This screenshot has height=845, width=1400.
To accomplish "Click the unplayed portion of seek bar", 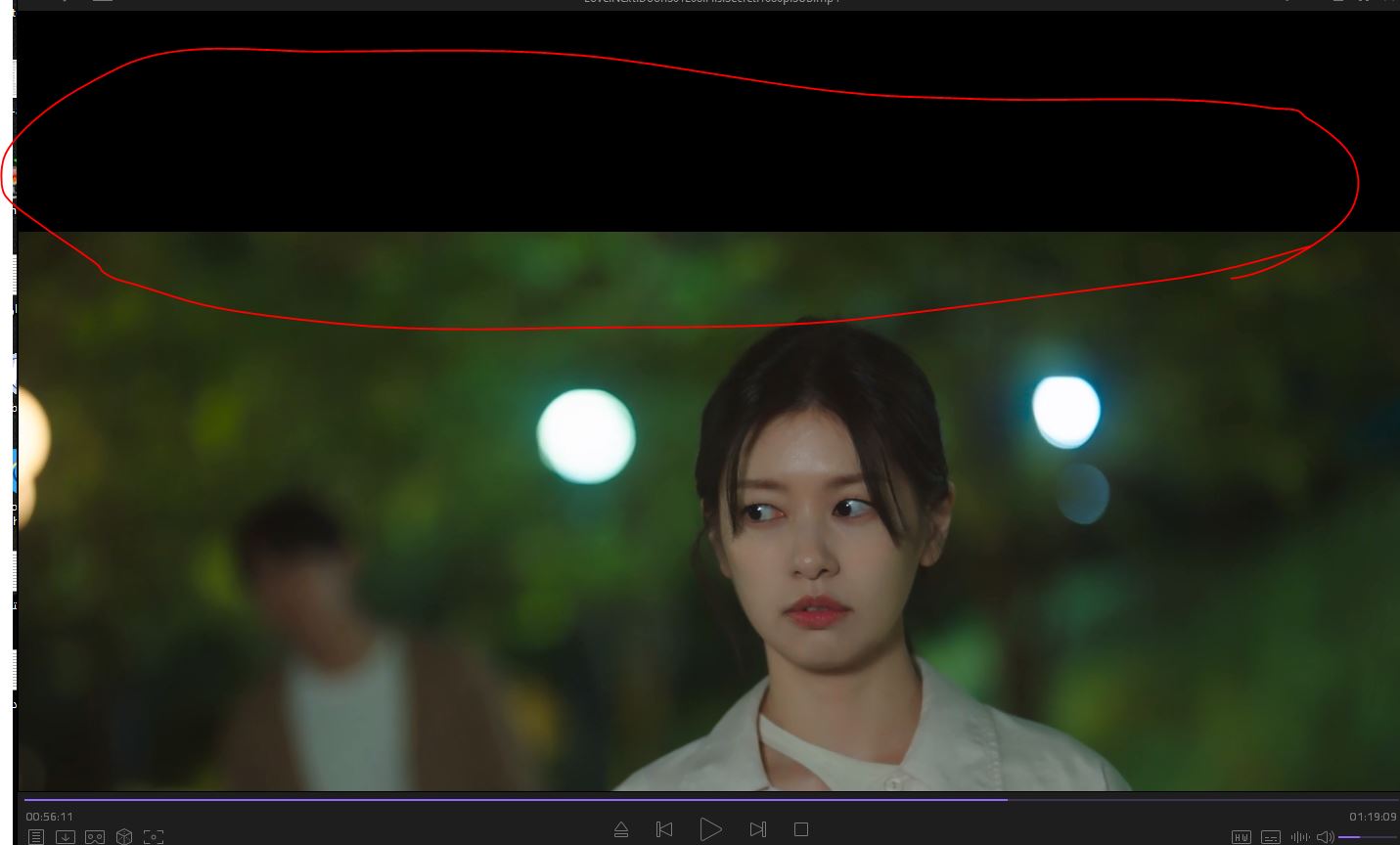I will pyautogui.click(x=1203, y=800).
